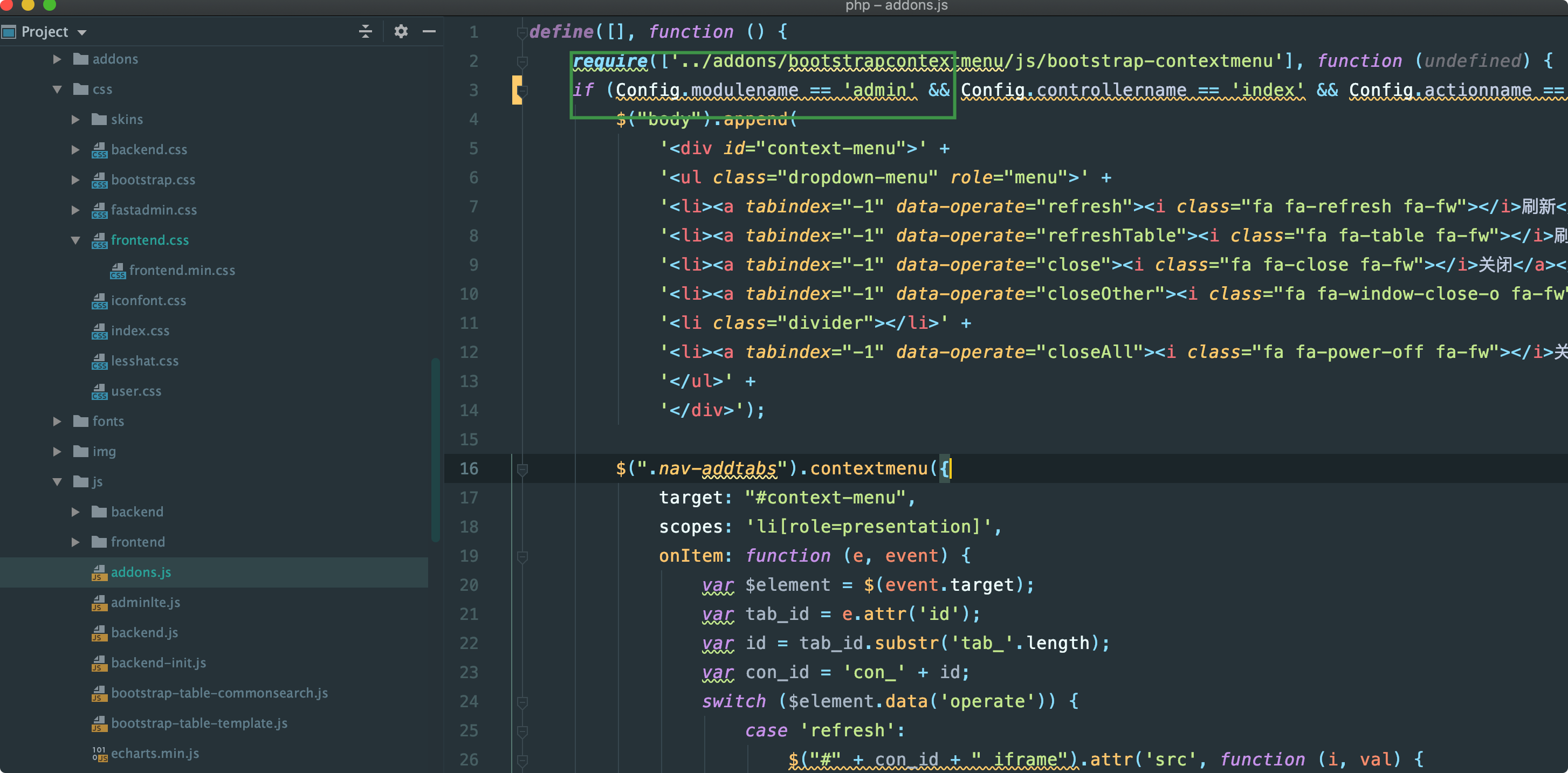Select the css folder icon
Viewport: 1568px width, 773px height.
(80, 89)
